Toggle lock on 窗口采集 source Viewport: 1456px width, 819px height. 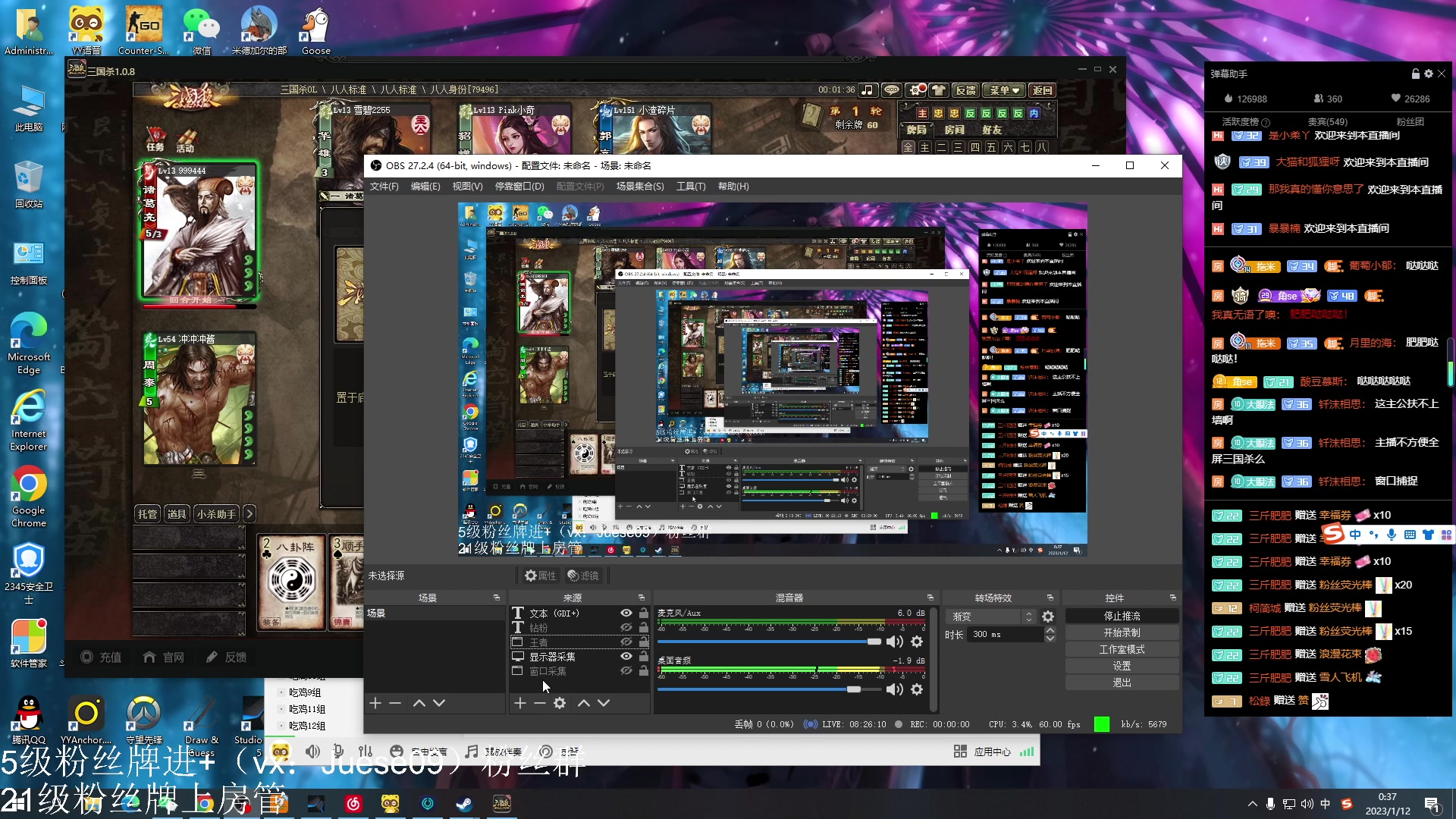pos(644,670)
